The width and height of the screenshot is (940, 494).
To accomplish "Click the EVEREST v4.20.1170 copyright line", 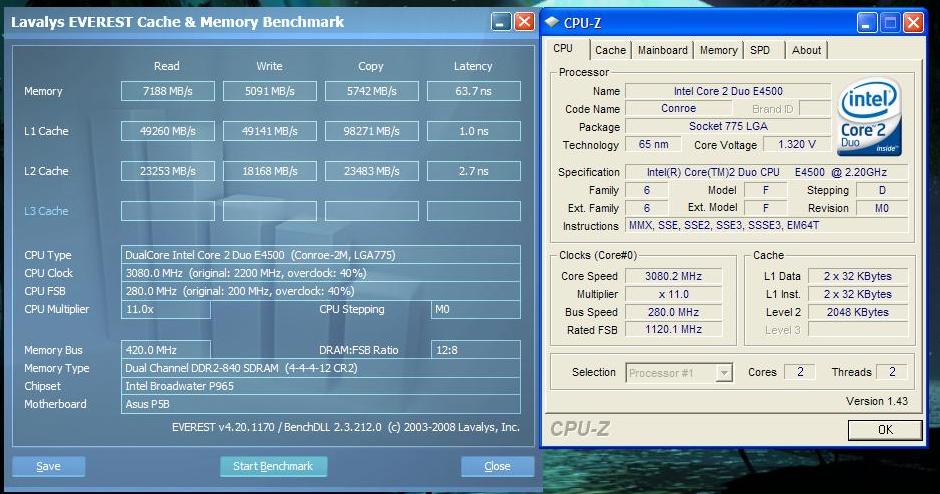I will [x=346, y=427].
